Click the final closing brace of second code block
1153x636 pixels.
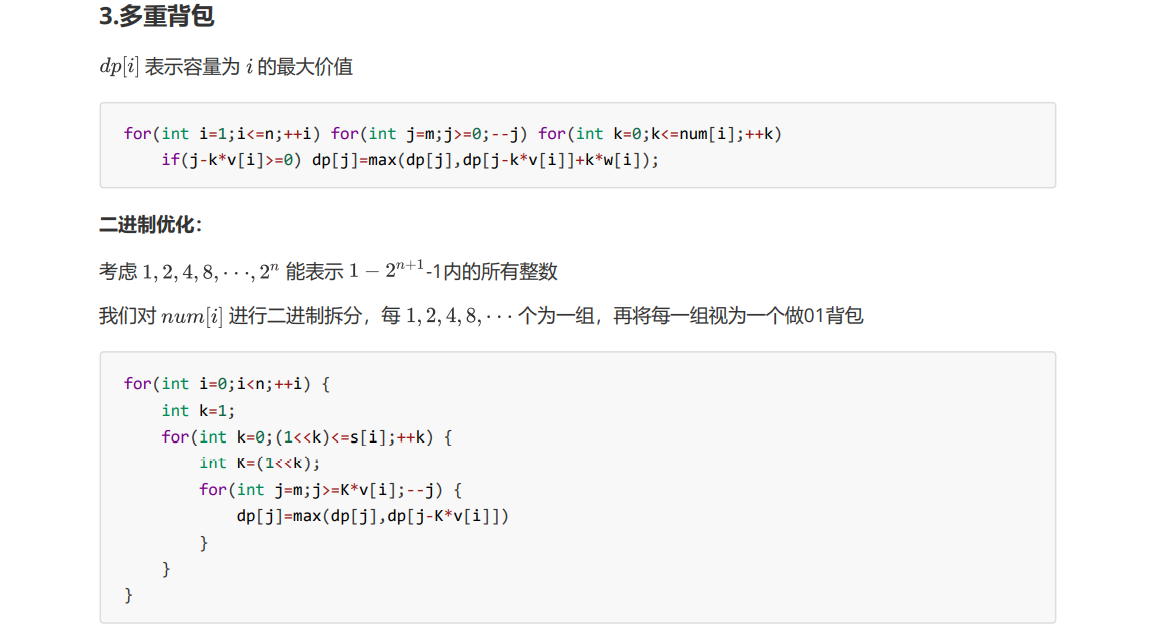[129, 595]
